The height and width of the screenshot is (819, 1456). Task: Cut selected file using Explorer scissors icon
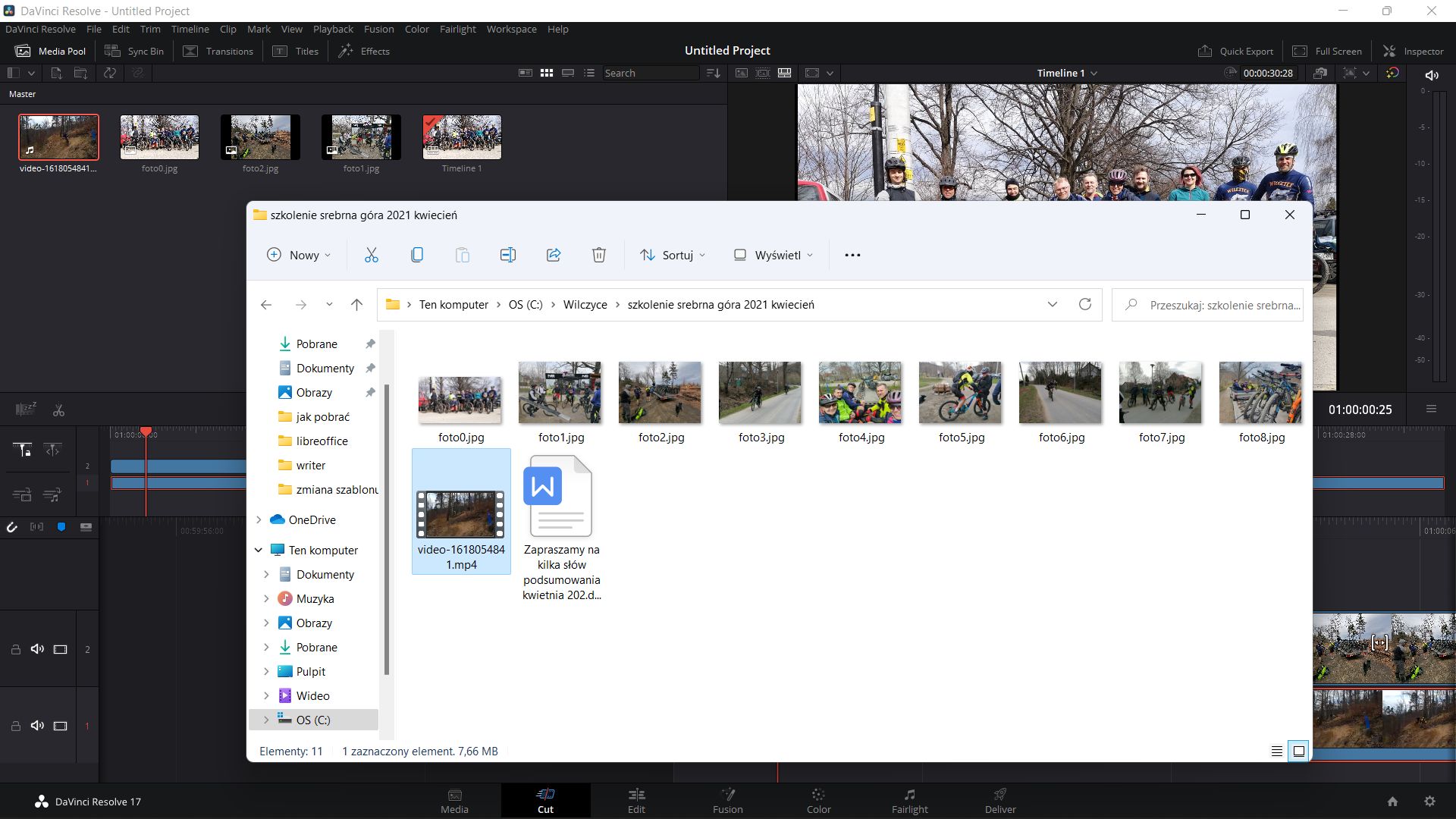click(x=371, y=254)
